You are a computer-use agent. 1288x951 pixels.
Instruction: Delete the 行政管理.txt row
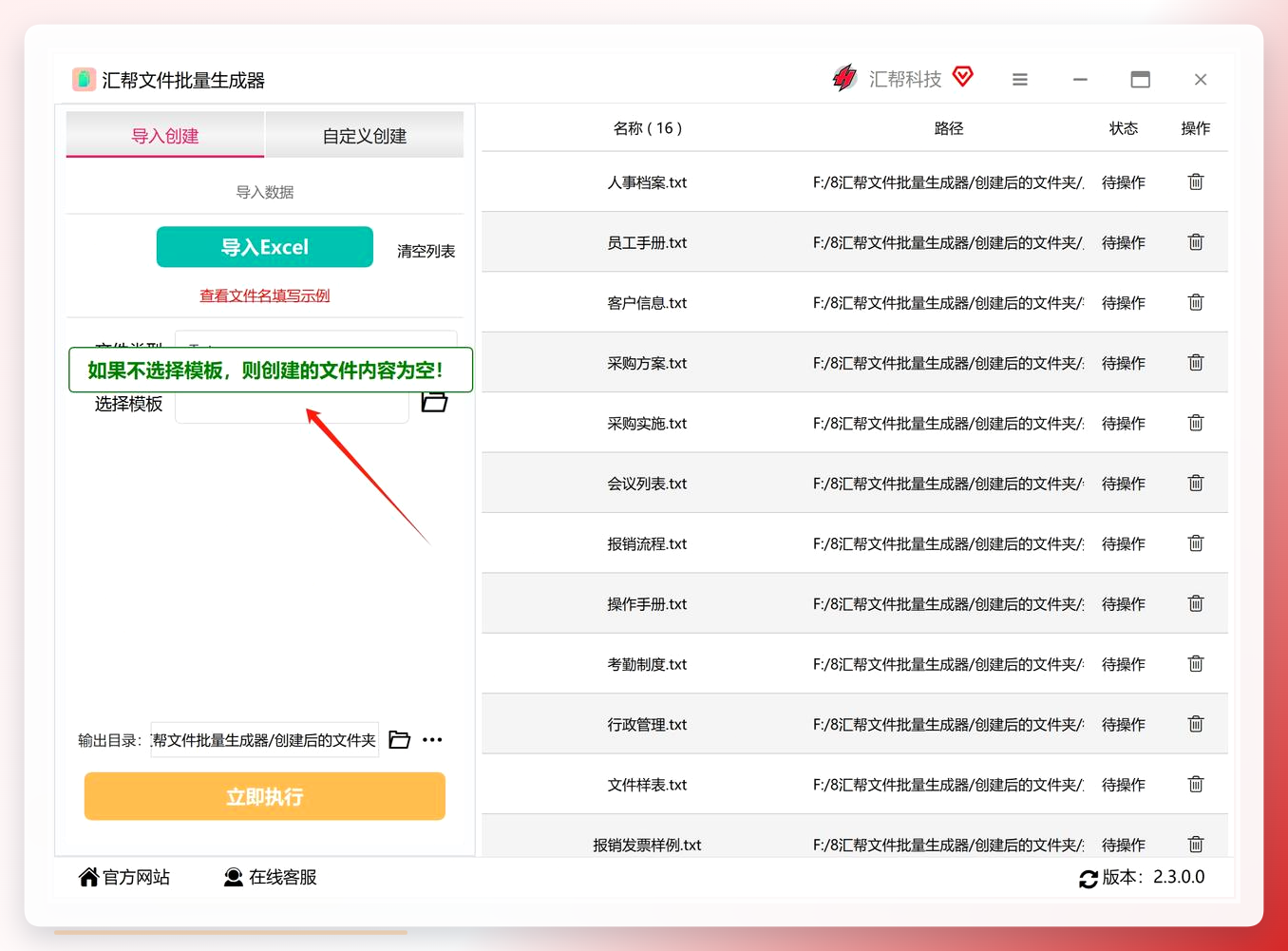1196,724
